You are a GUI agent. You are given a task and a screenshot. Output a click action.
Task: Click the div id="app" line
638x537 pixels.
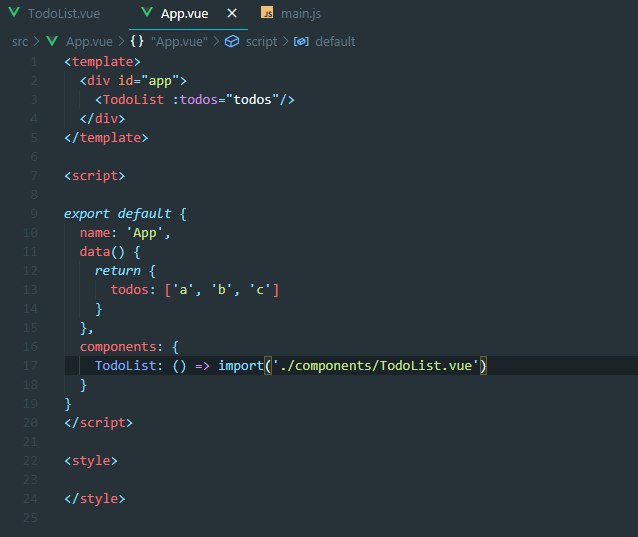point(133,81)
